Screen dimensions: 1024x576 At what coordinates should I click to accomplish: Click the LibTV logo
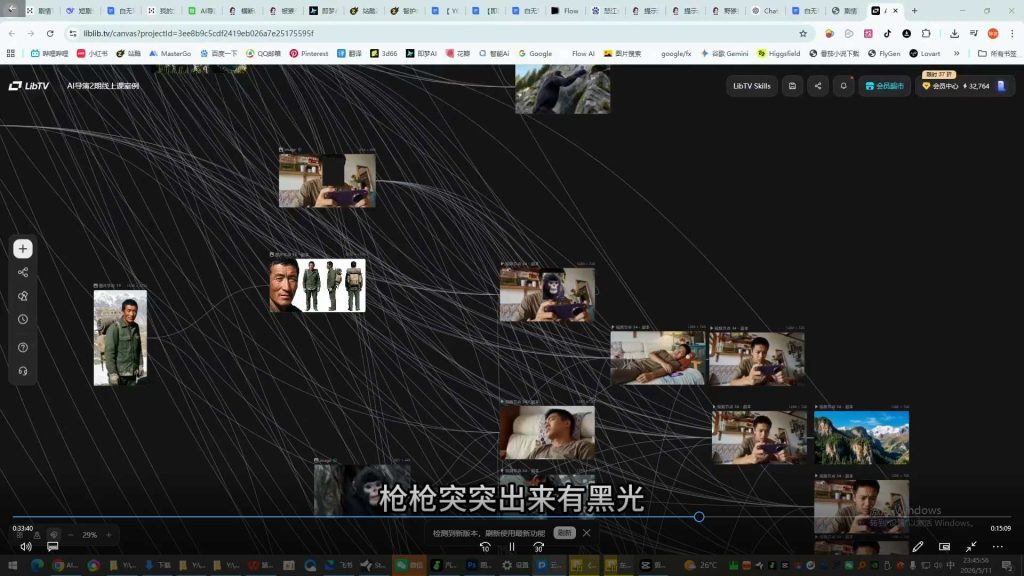tap(29, 86)
